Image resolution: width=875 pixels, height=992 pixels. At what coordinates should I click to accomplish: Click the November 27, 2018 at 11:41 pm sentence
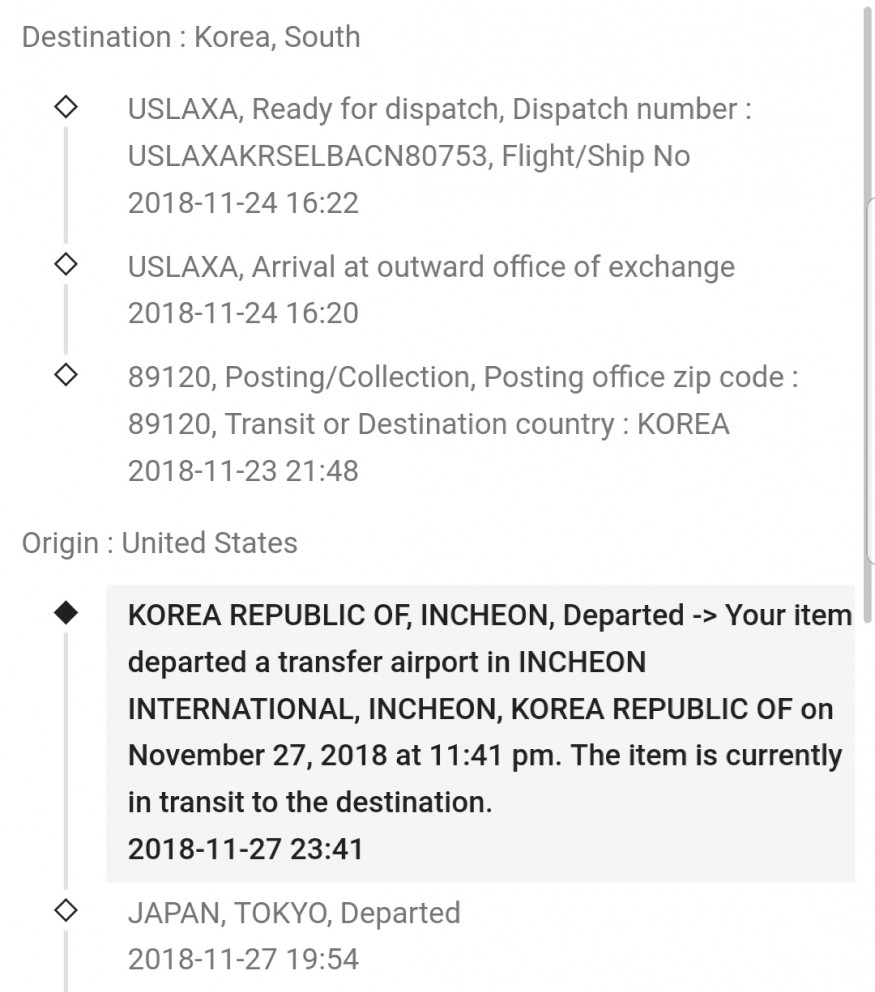(x=344, y=755)
